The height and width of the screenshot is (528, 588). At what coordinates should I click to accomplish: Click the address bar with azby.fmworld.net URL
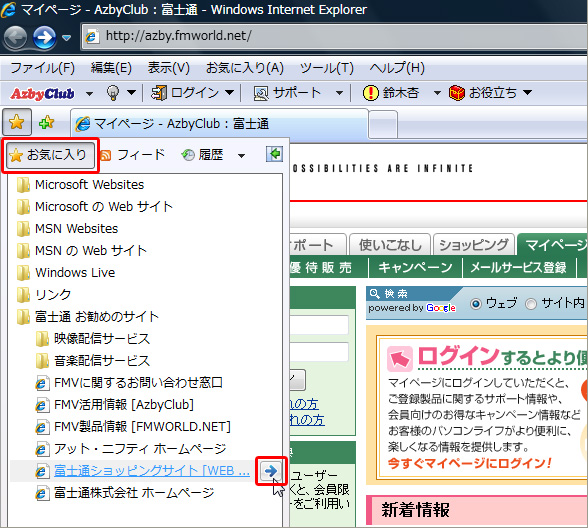point(334,36)
